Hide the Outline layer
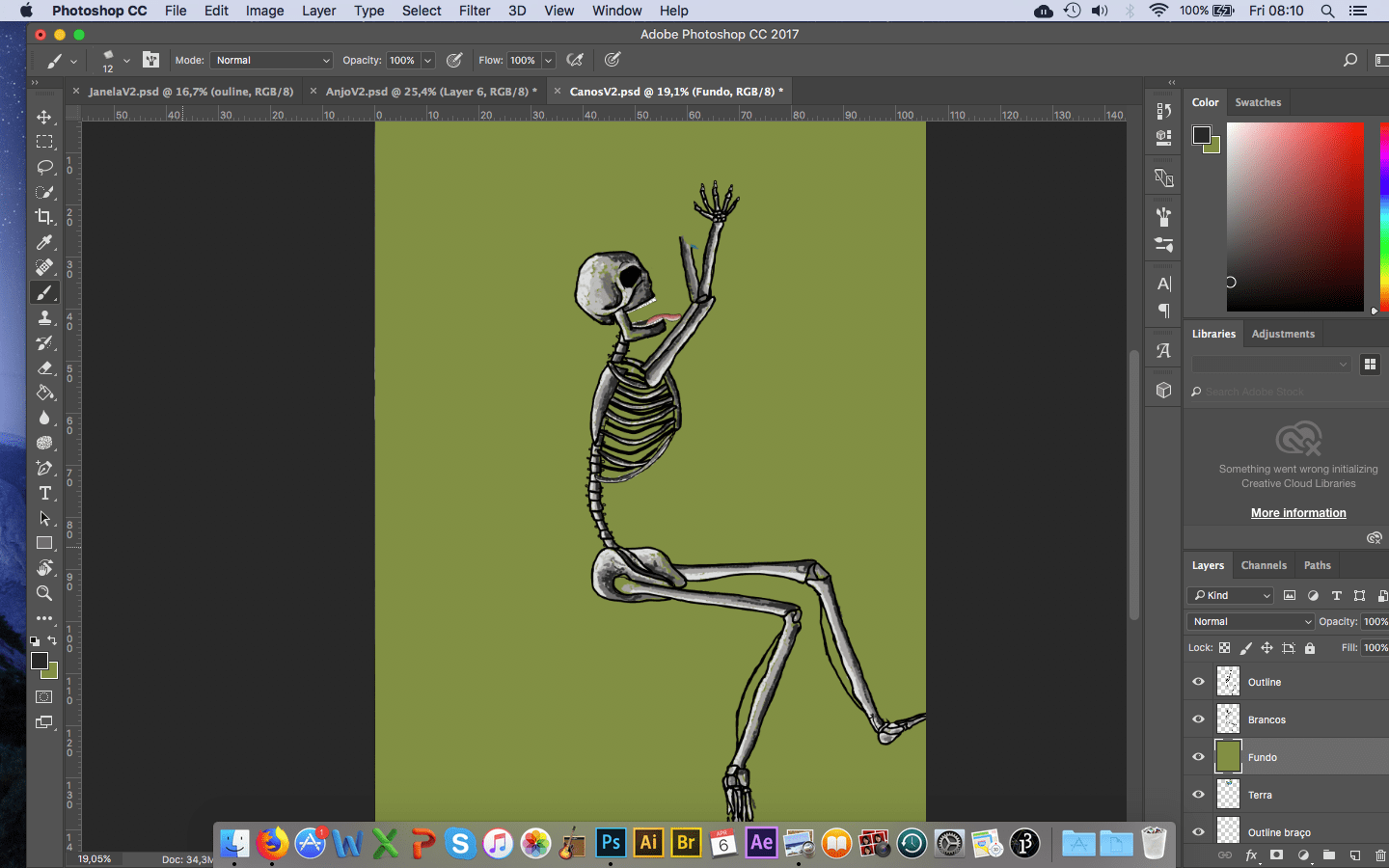 click(x=1198, y=682)
